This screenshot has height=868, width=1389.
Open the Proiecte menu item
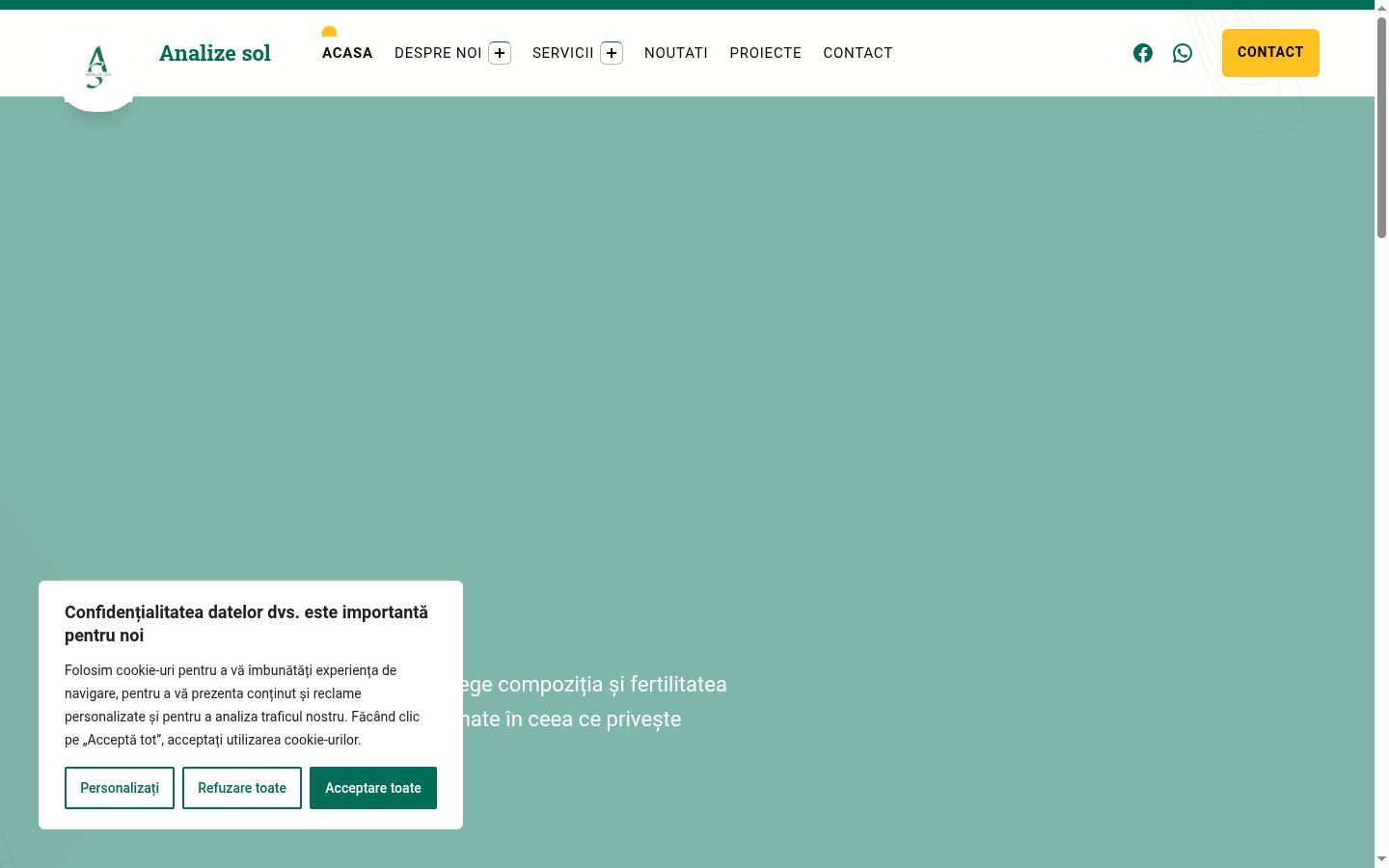tap(766, 53)
